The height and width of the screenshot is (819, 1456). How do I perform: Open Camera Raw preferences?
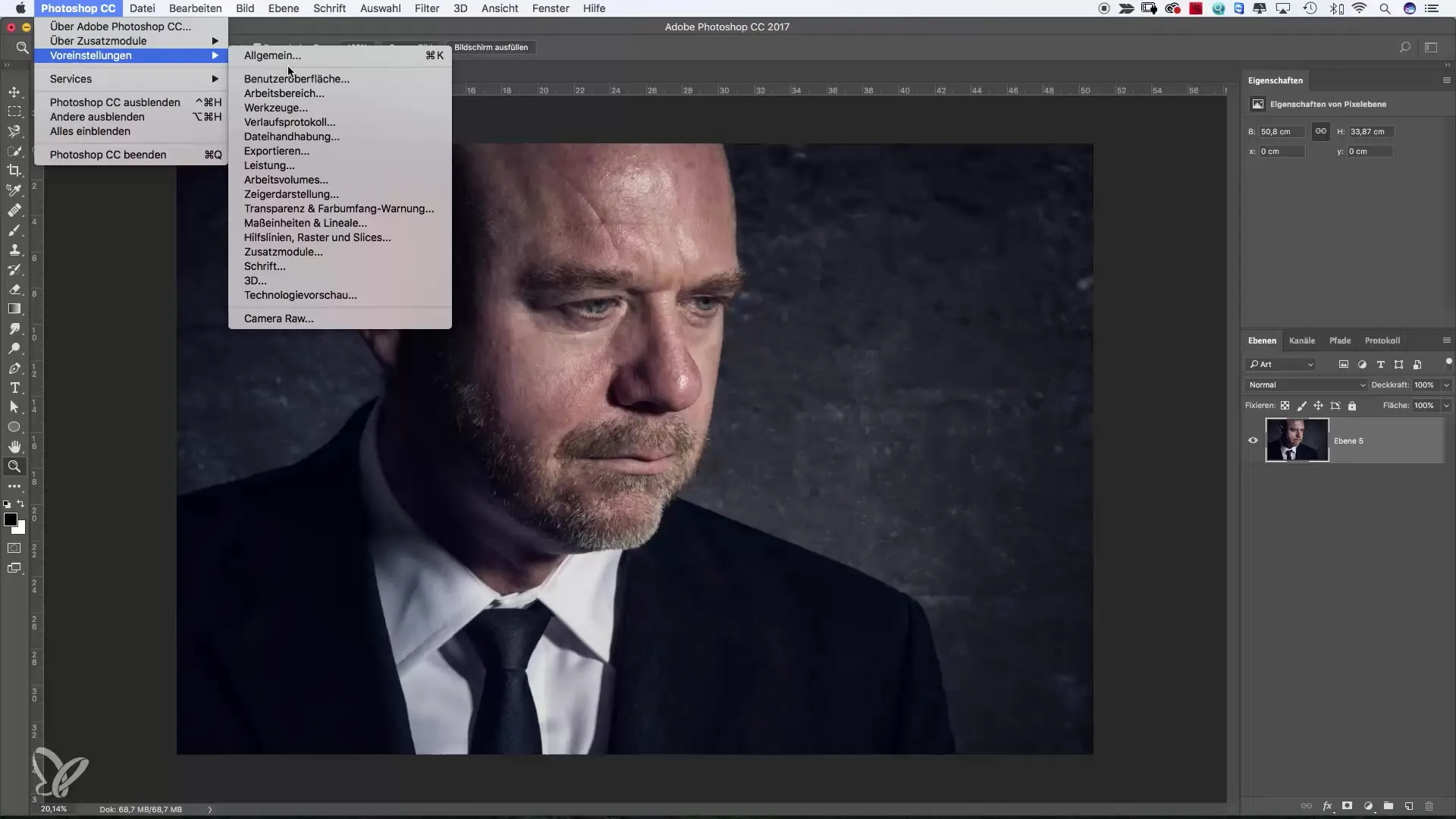pyautogui.click(x=340, y=318)
